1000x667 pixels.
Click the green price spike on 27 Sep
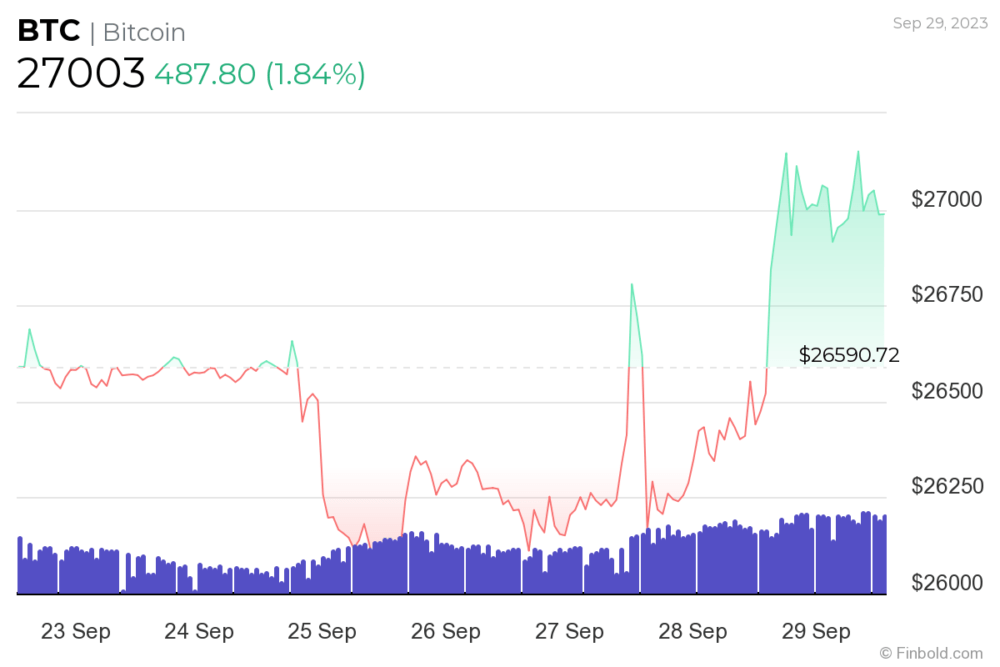635,325
